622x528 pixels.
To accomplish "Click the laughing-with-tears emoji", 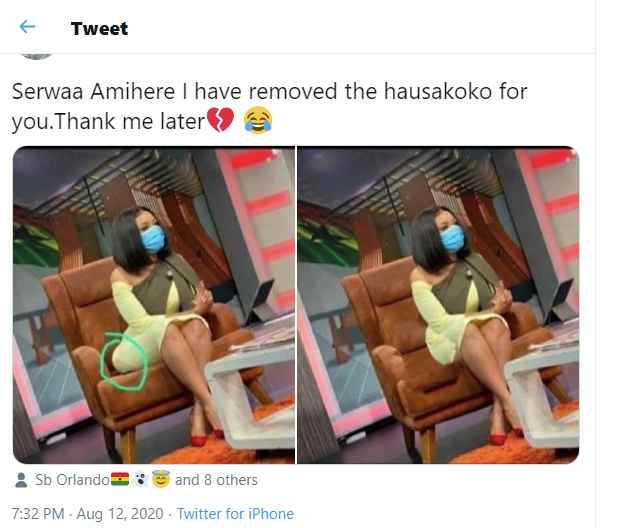I will [x=257, y=121].
